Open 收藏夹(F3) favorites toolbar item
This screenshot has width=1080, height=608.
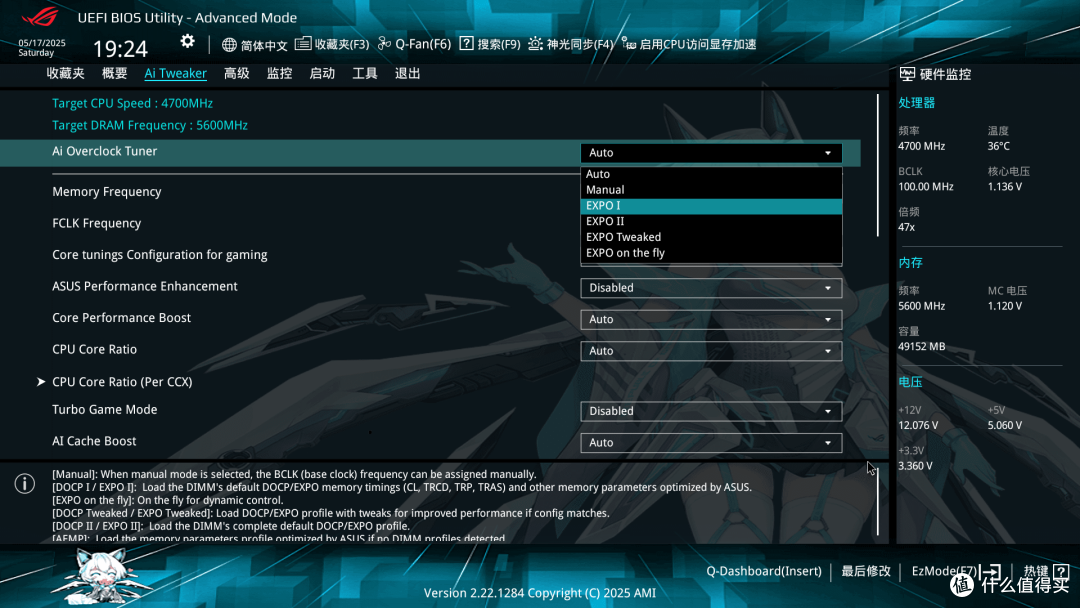(332, 44)
